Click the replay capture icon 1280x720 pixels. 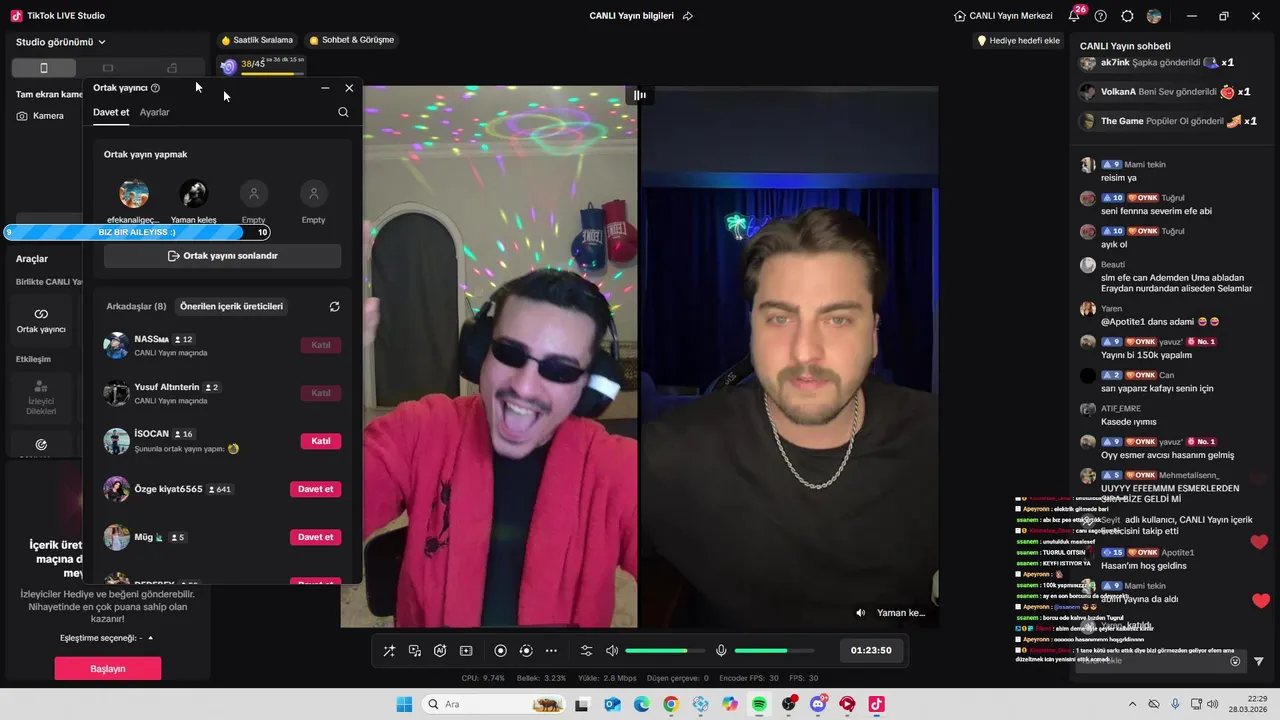pyautogui.click(x=526, y=651)
